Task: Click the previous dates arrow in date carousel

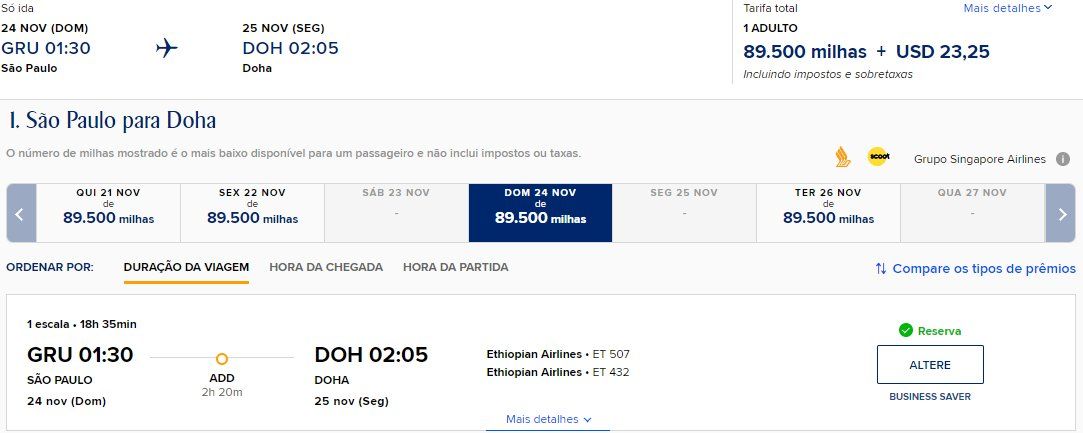Action: (x=21, y=213)
